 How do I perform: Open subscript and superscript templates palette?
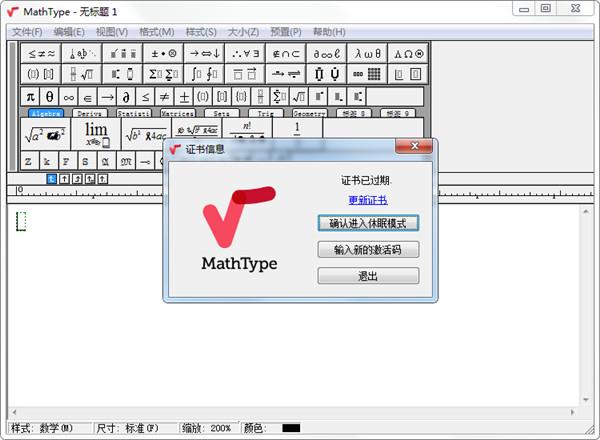tap(123, 74)
